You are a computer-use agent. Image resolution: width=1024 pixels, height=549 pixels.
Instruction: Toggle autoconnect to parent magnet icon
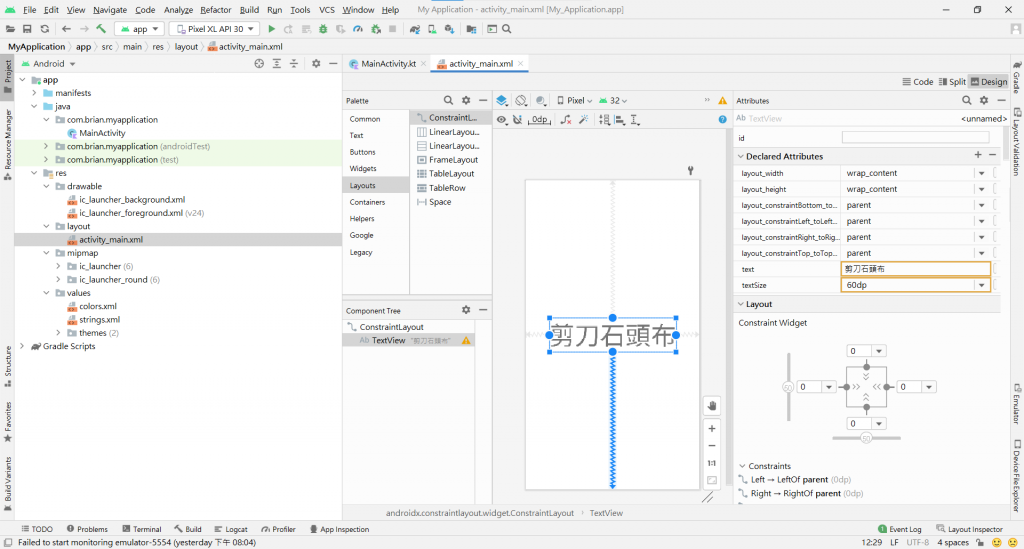click(x=517, y=119)
